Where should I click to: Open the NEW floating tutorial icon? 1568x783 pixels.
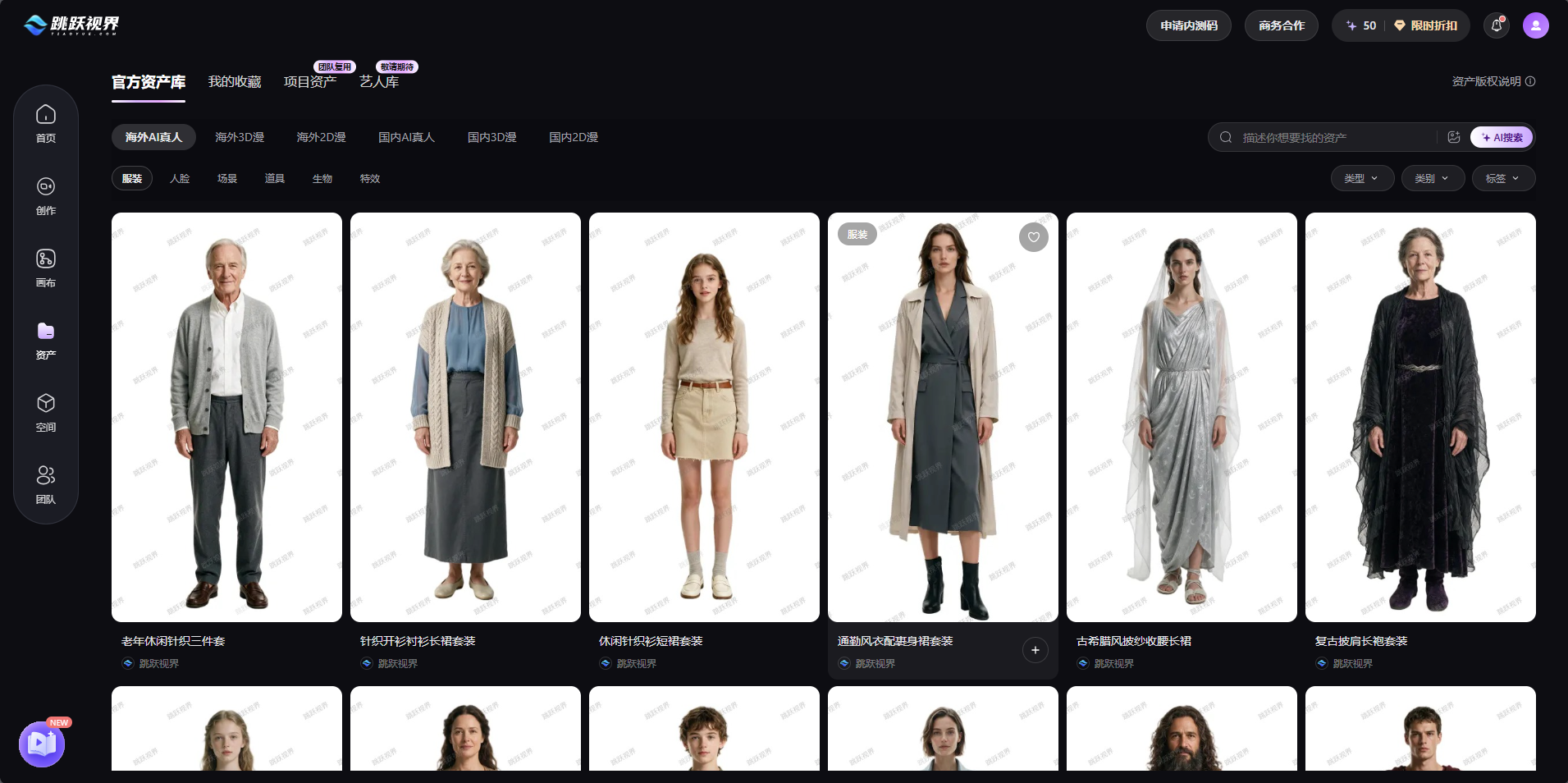pyautogui.click(x=43, y=743)
